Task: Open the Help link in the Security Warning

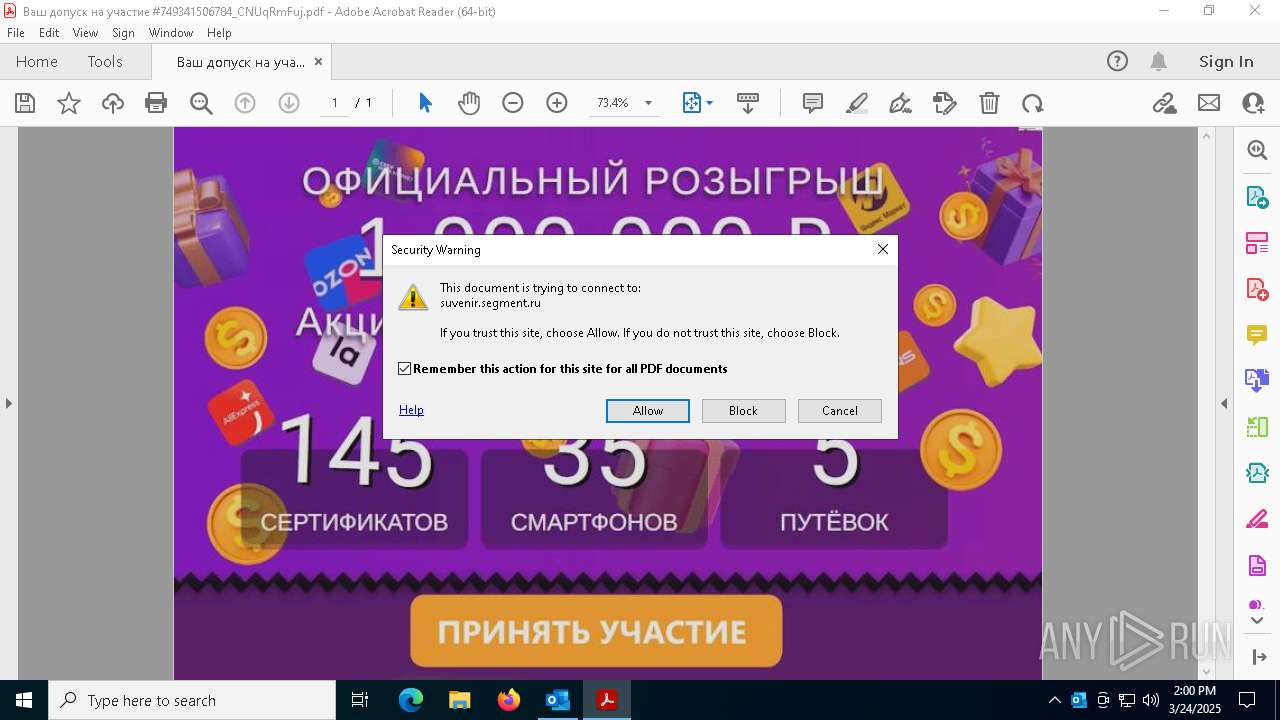Action: 411,410
